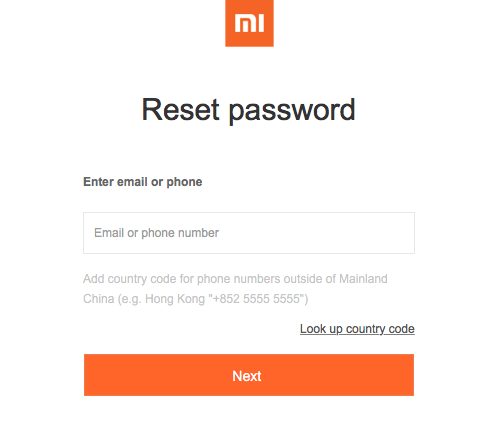Tap the Next label on the orange button
The width and height of the screenshot is (500, 427).
tap(247, 376)
